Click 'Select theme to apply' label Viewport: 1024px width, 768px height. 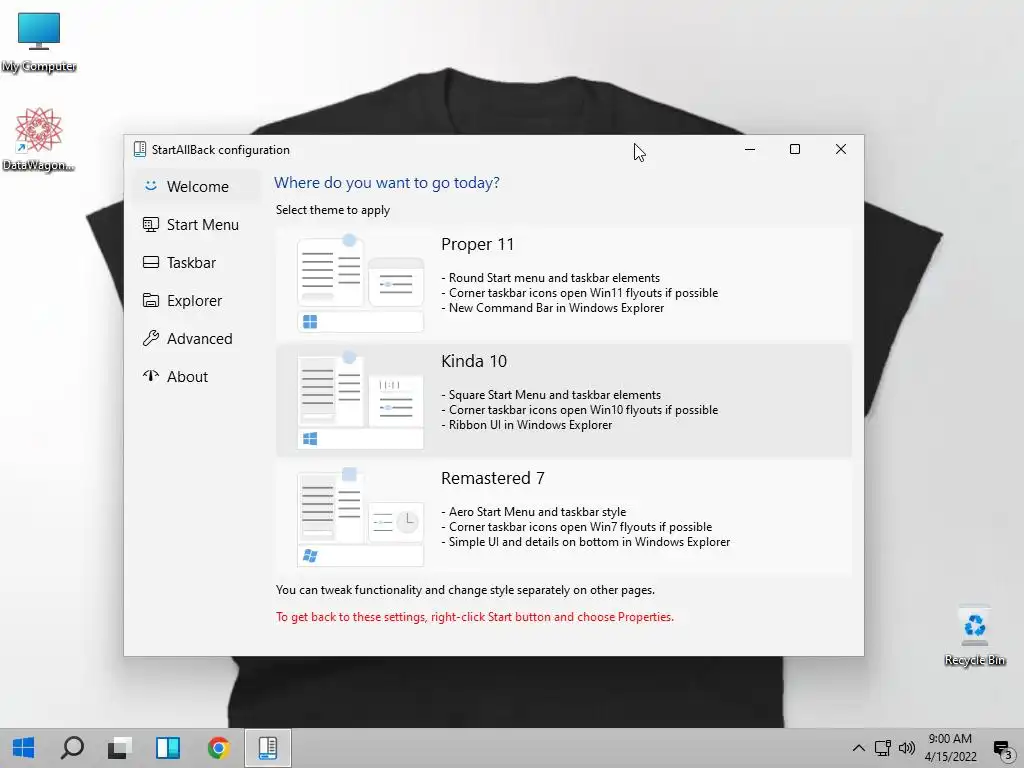coord(332,210)
